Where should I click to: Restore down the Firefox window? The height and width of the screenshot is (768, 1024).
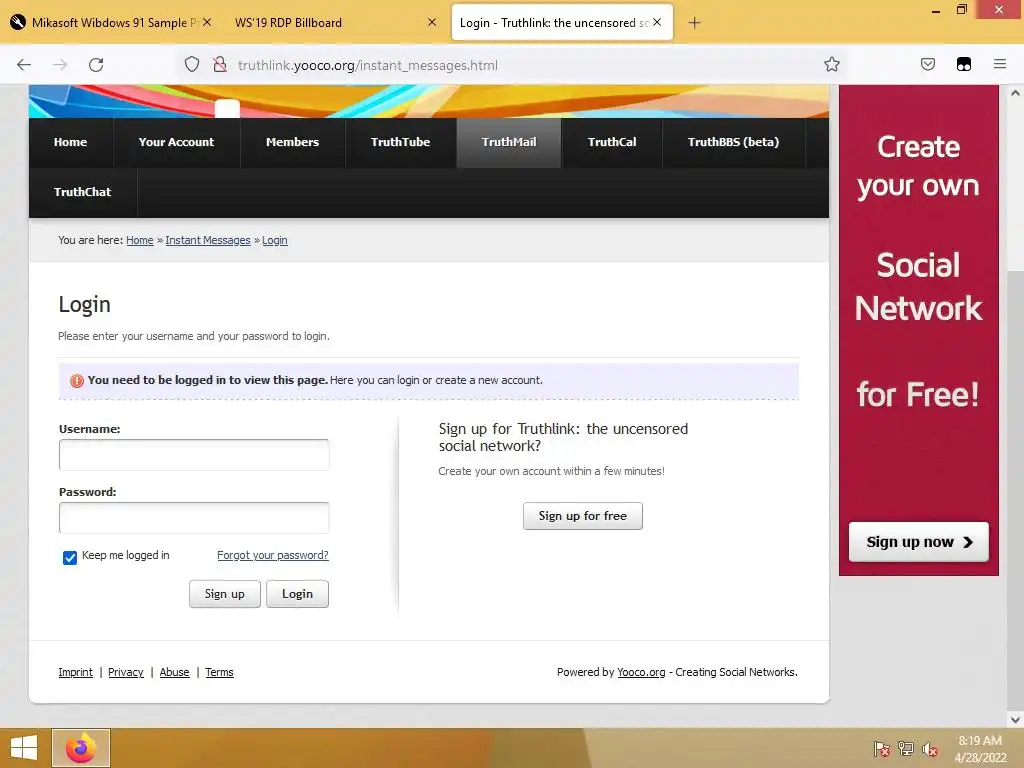[x=961, y=10]
